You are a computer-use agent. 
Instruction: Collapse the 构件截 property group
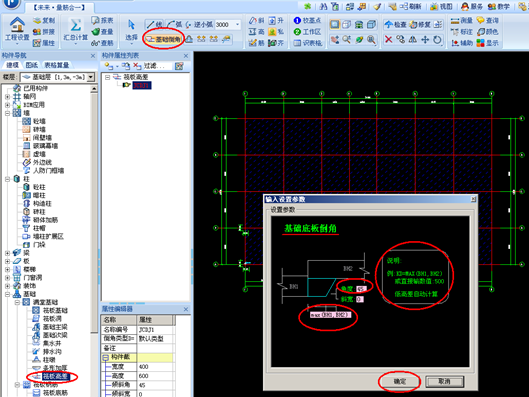[x=106, y=357]
